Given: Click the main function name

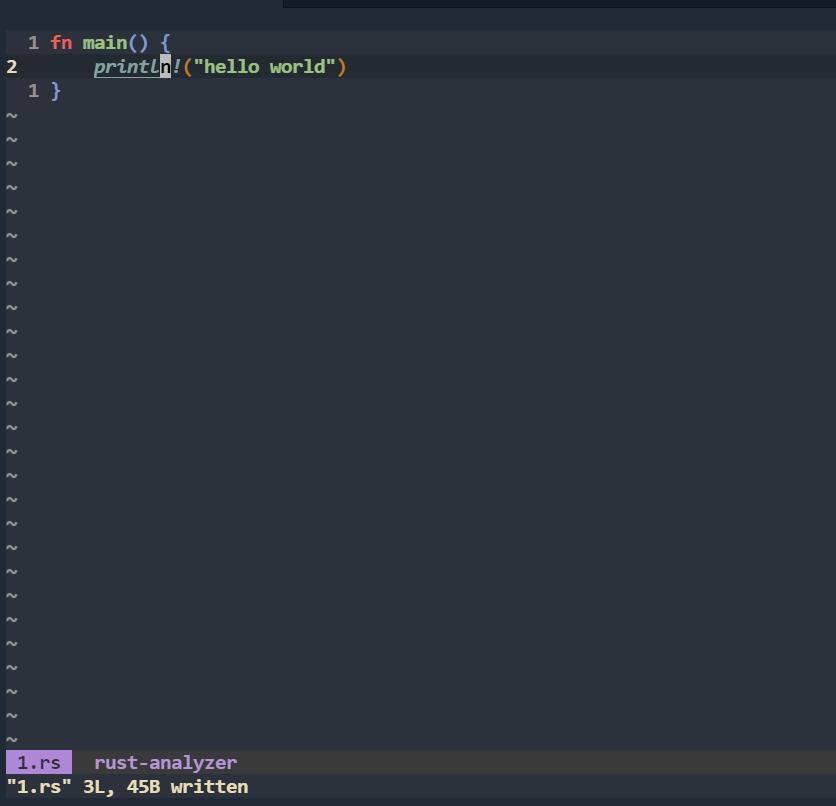Looking at the screenshot, I should [x=104, y=42].
